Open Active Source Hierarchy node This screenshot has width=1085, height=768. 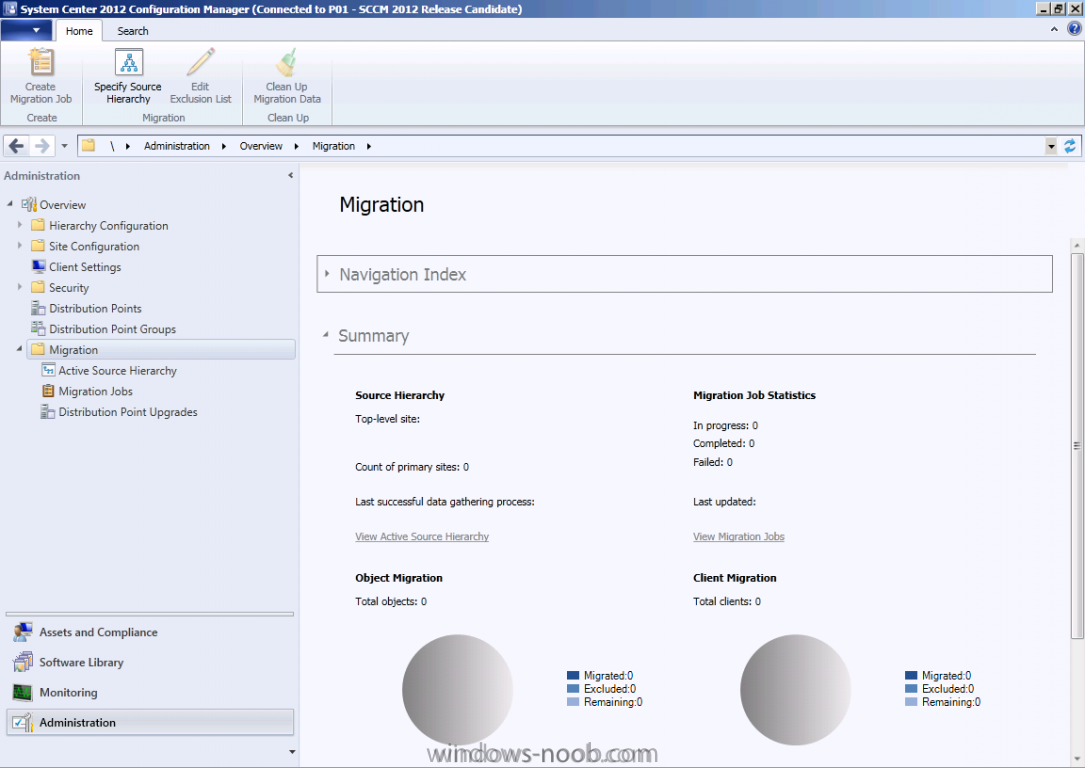tap(117, 371)
